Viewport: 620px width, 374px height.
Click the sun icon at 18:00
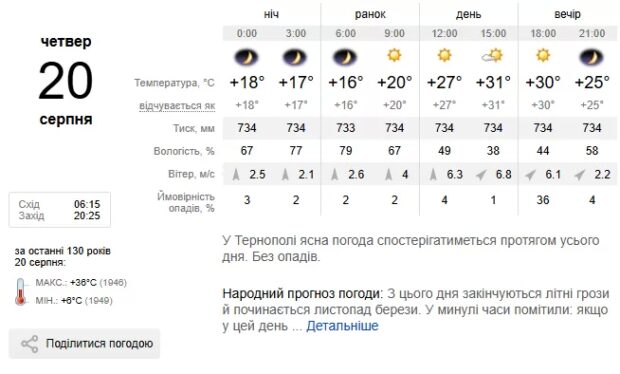543,55
